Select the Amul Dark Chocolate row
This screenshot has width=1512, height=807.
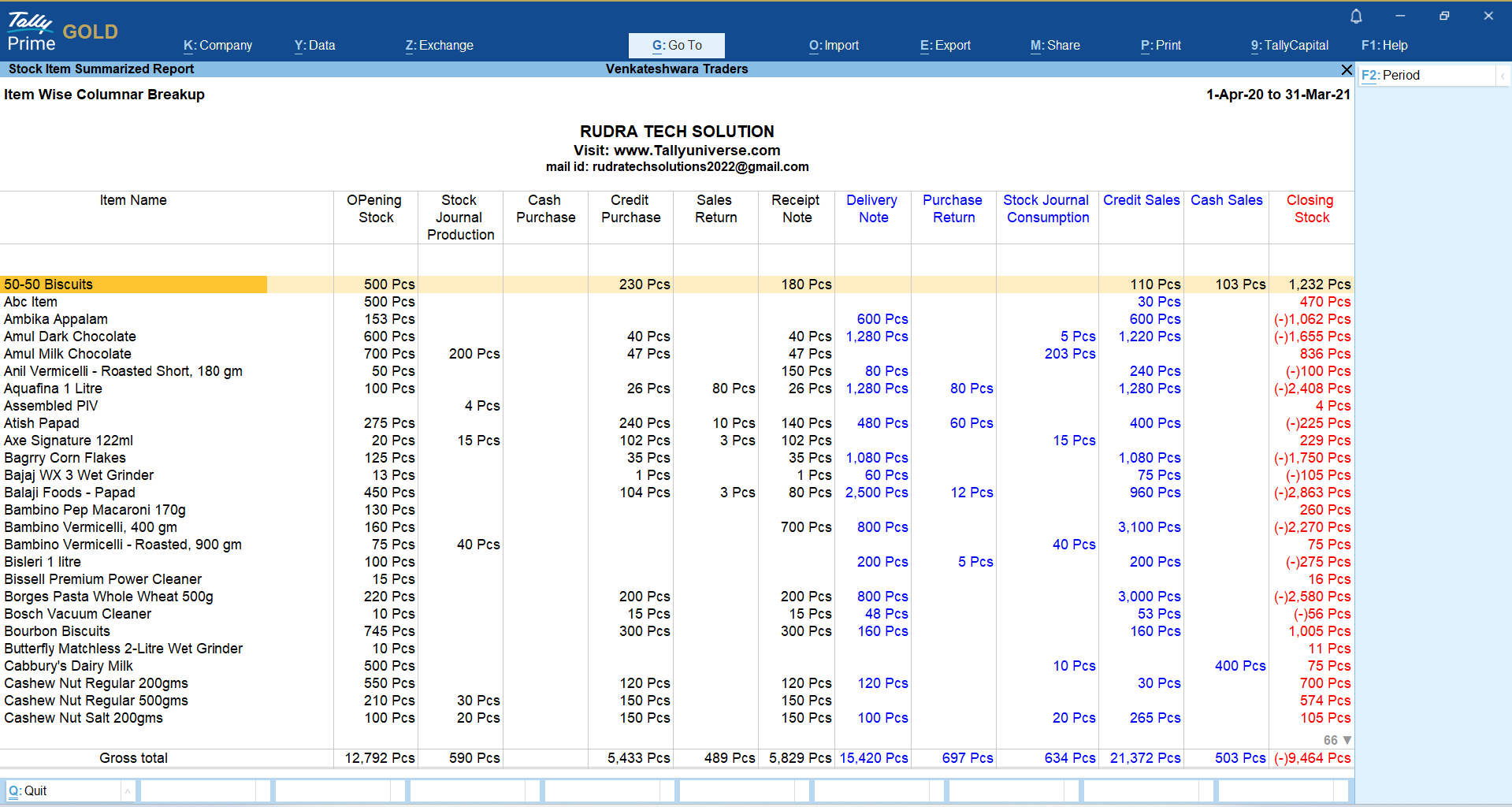click(x=70, y=337)
